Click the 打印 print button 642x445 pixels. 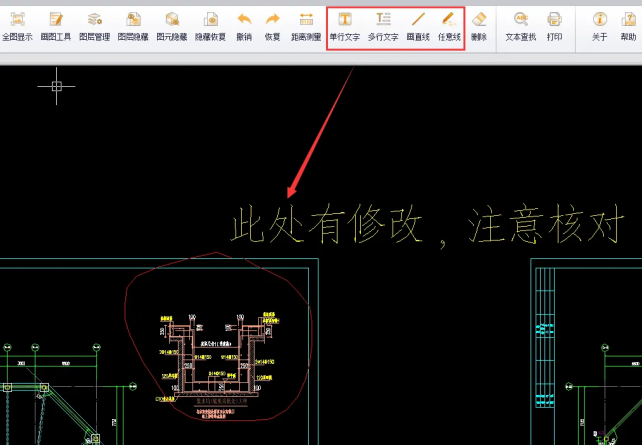click(x=554, y=25)
